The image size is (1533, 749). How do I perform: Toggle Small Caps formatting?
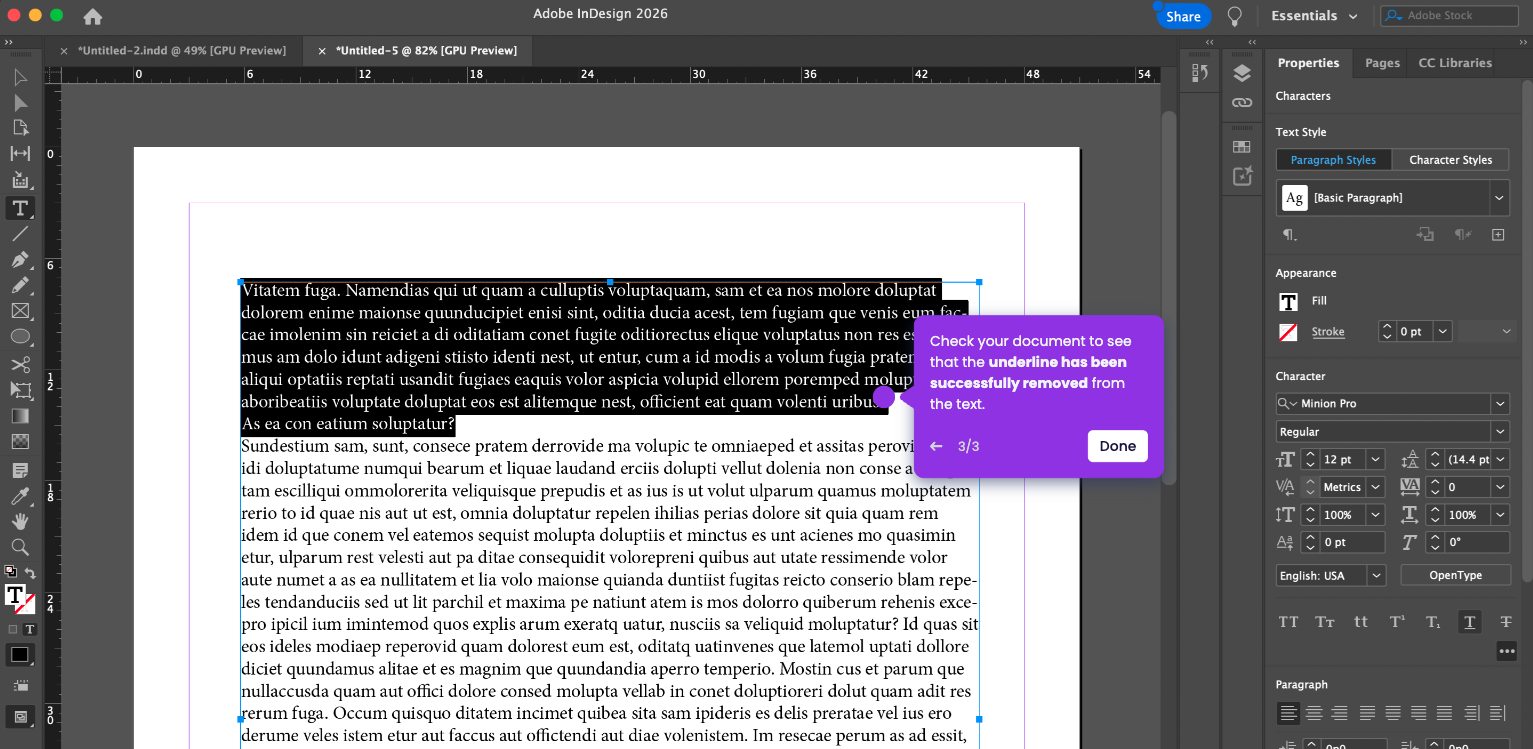(1325, 622)
